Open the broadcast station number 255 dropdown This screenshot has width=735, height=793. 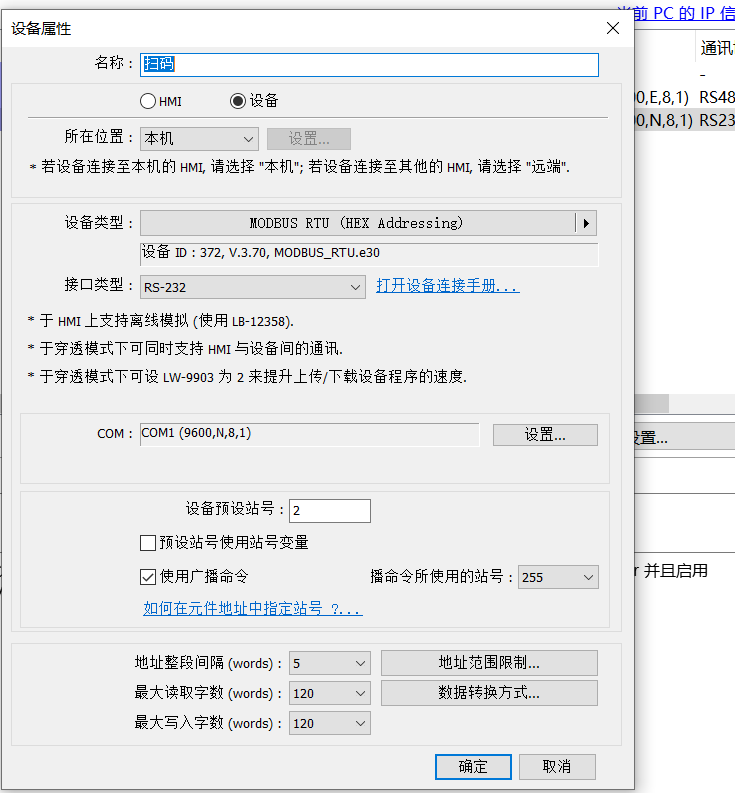point(558,577)
